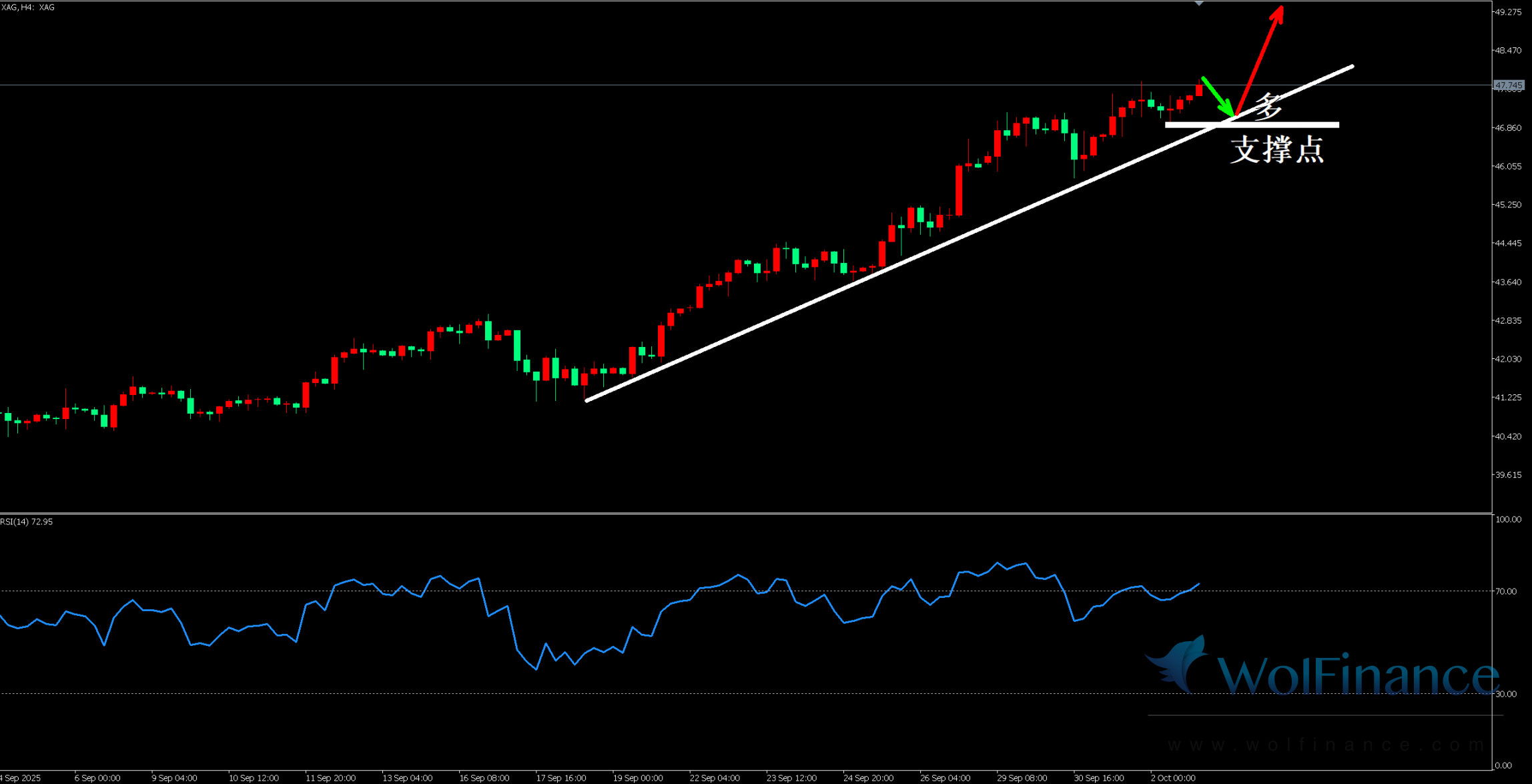Click the RSI 70.00 level label

pos(1506,591)
